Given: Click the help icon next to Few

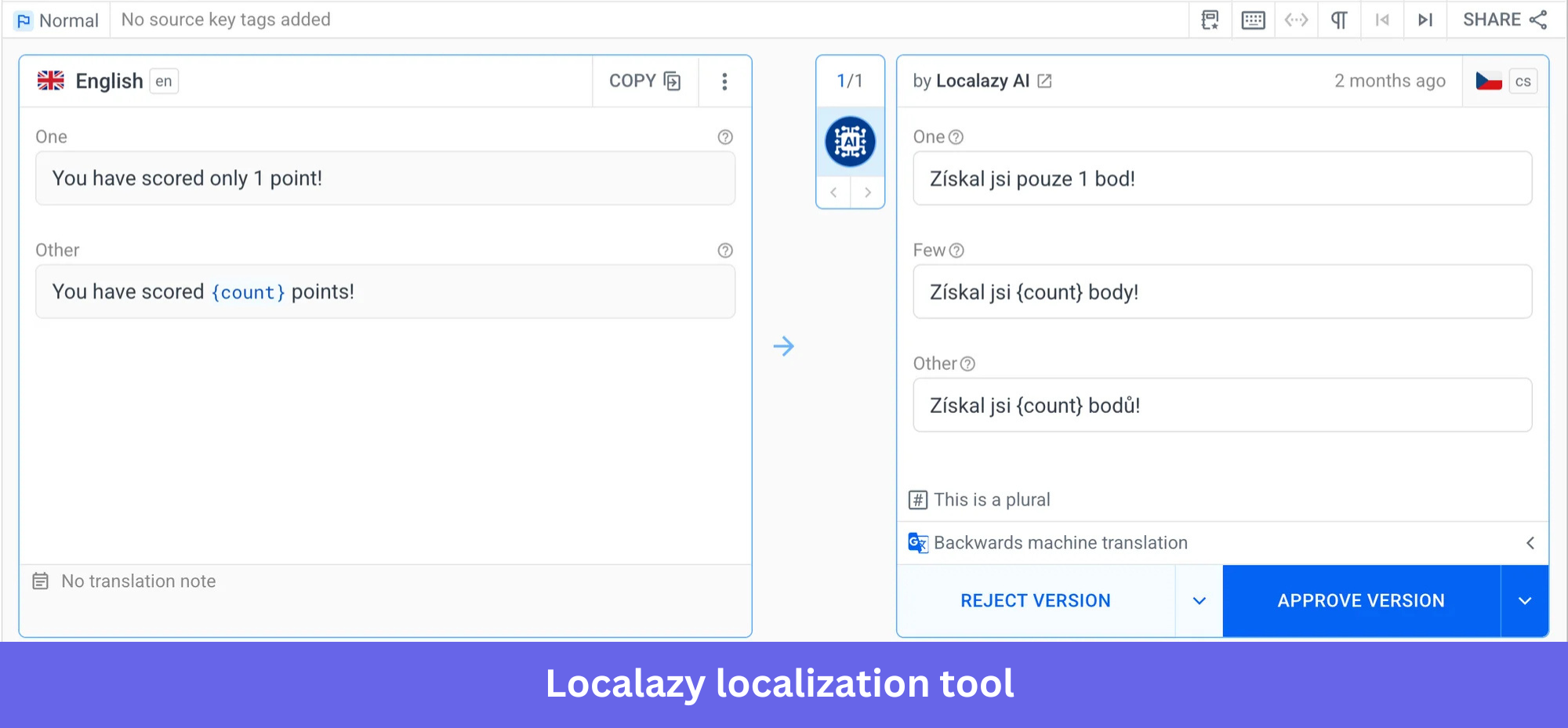Looking at the screenshot, I should pos(956,250).
